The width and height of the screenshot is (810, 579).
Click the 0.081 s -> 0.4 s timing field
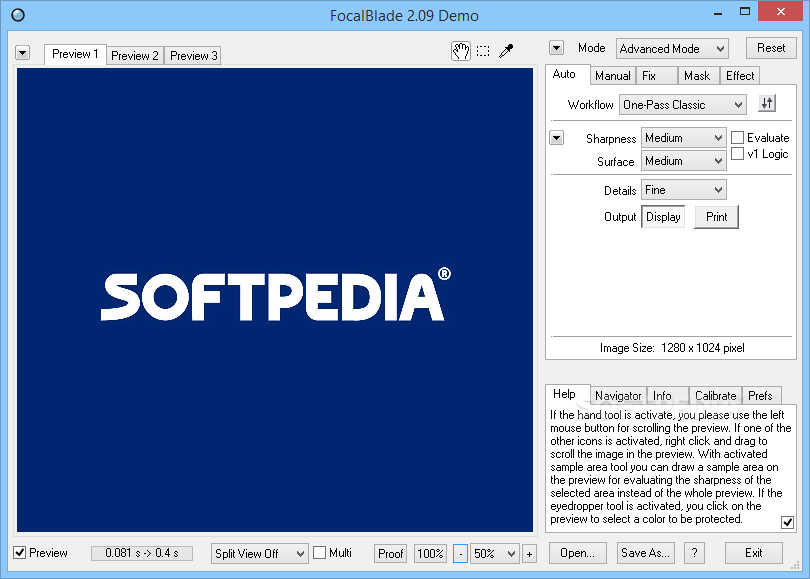[x=142, y=553]
